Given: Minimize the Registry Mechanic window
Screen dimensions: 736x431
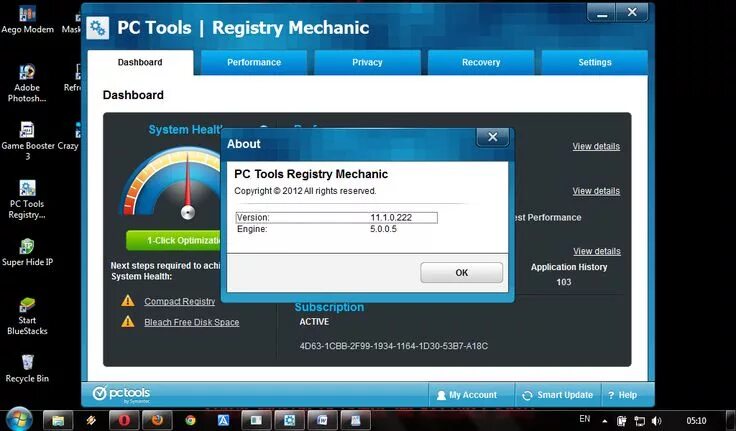Looking at the screenshot, I should point(601,13).
